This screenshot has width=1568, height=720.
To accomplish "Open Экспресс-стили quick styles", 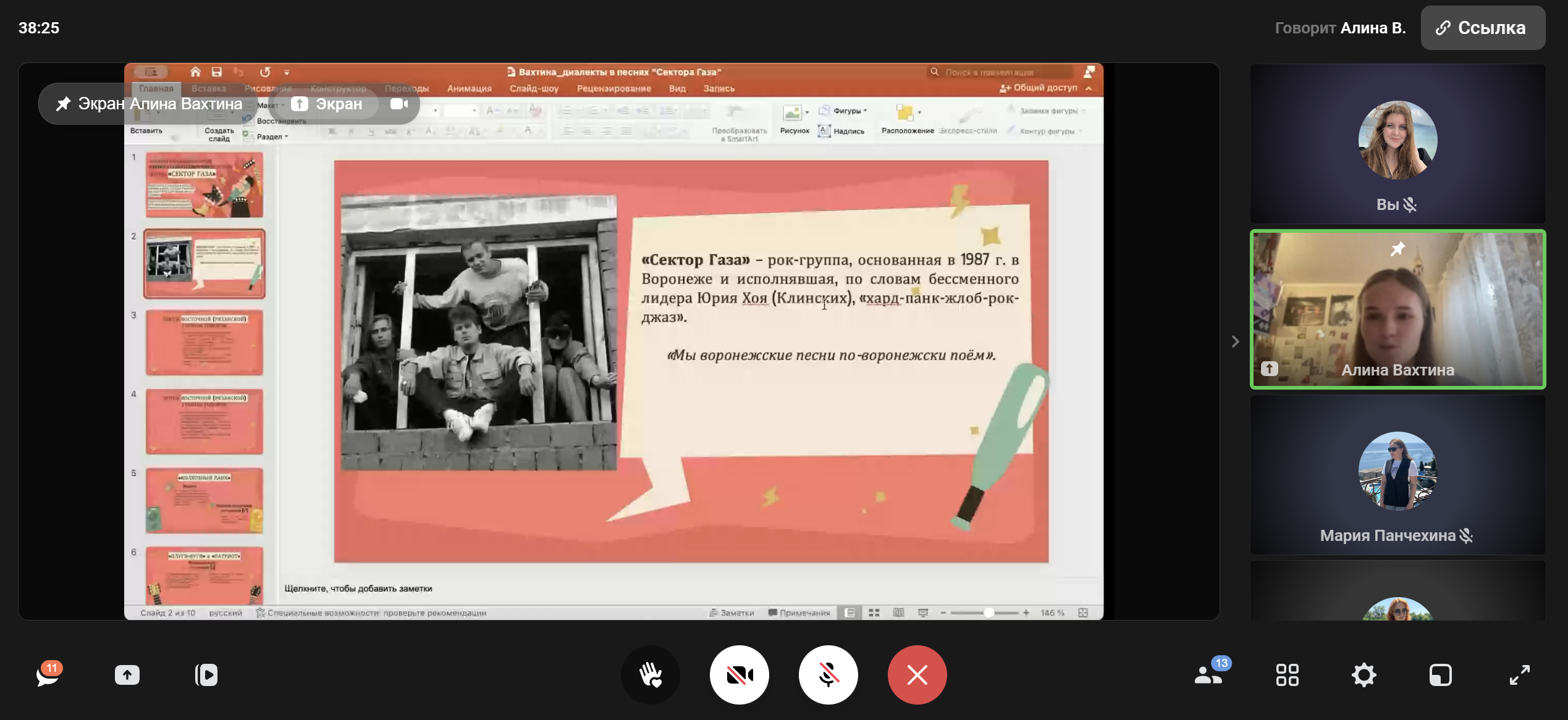I will (x=967, y=121).
